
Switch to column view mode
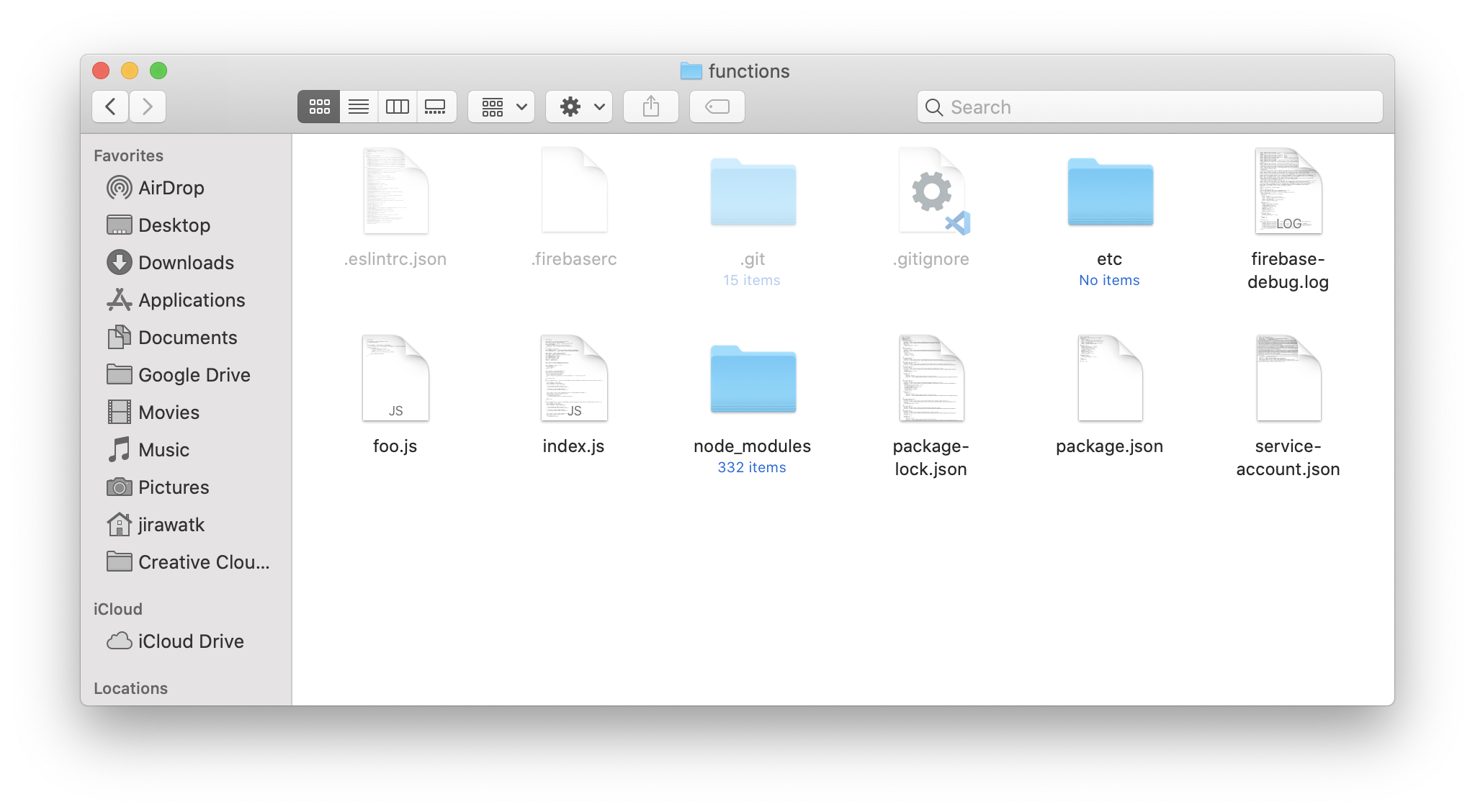click(397, 107)
